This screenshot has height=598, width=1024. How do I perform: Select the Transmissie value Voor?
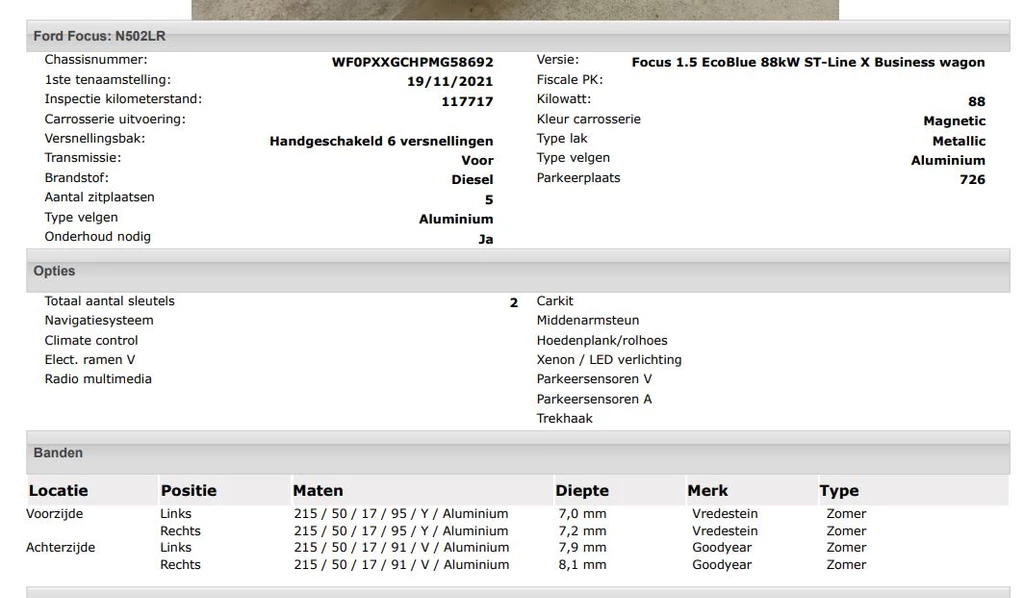coord(477,161)
